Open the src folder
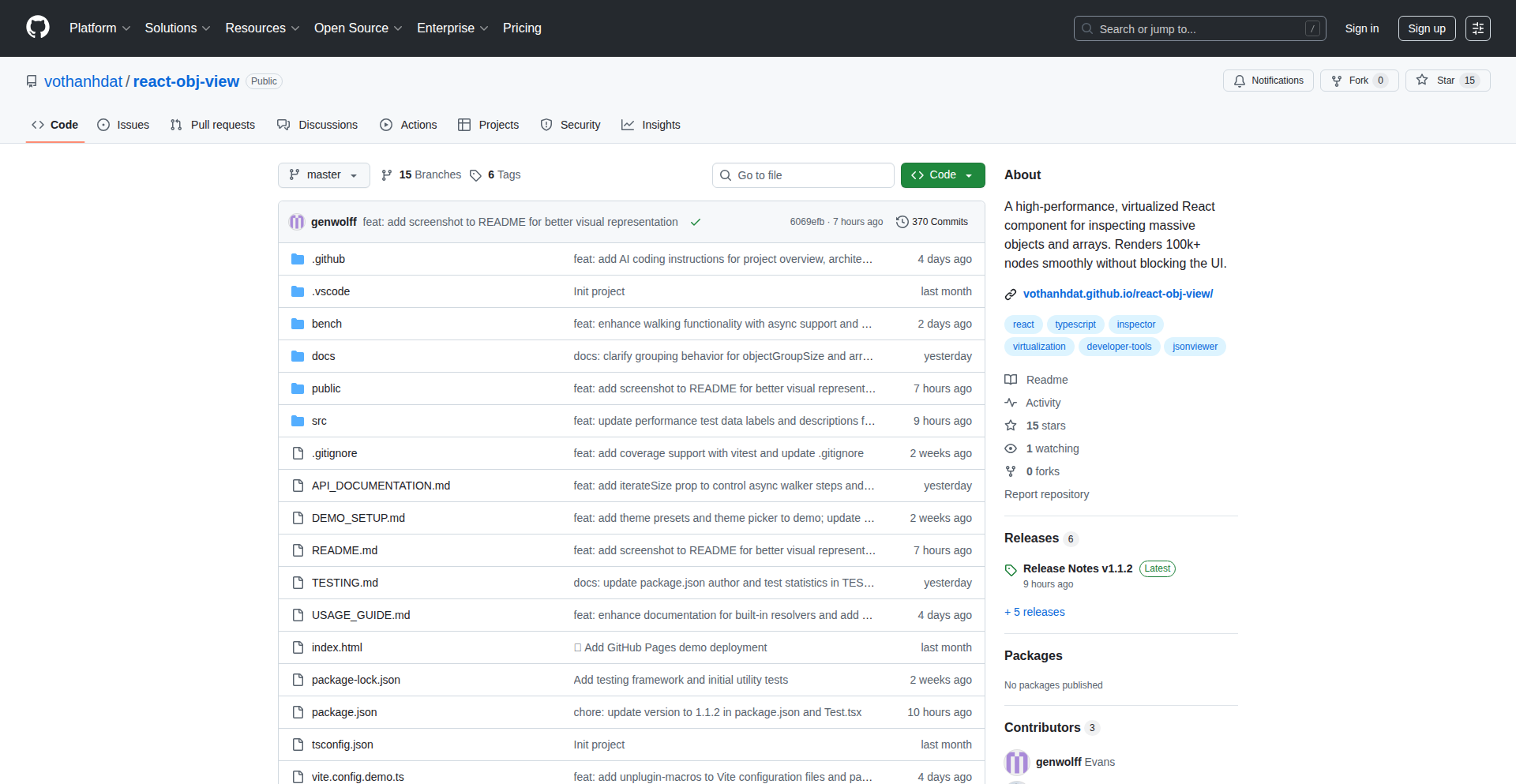Image resolution: width=1516 pixels, height=784 pixels. [x=319, y=421]
